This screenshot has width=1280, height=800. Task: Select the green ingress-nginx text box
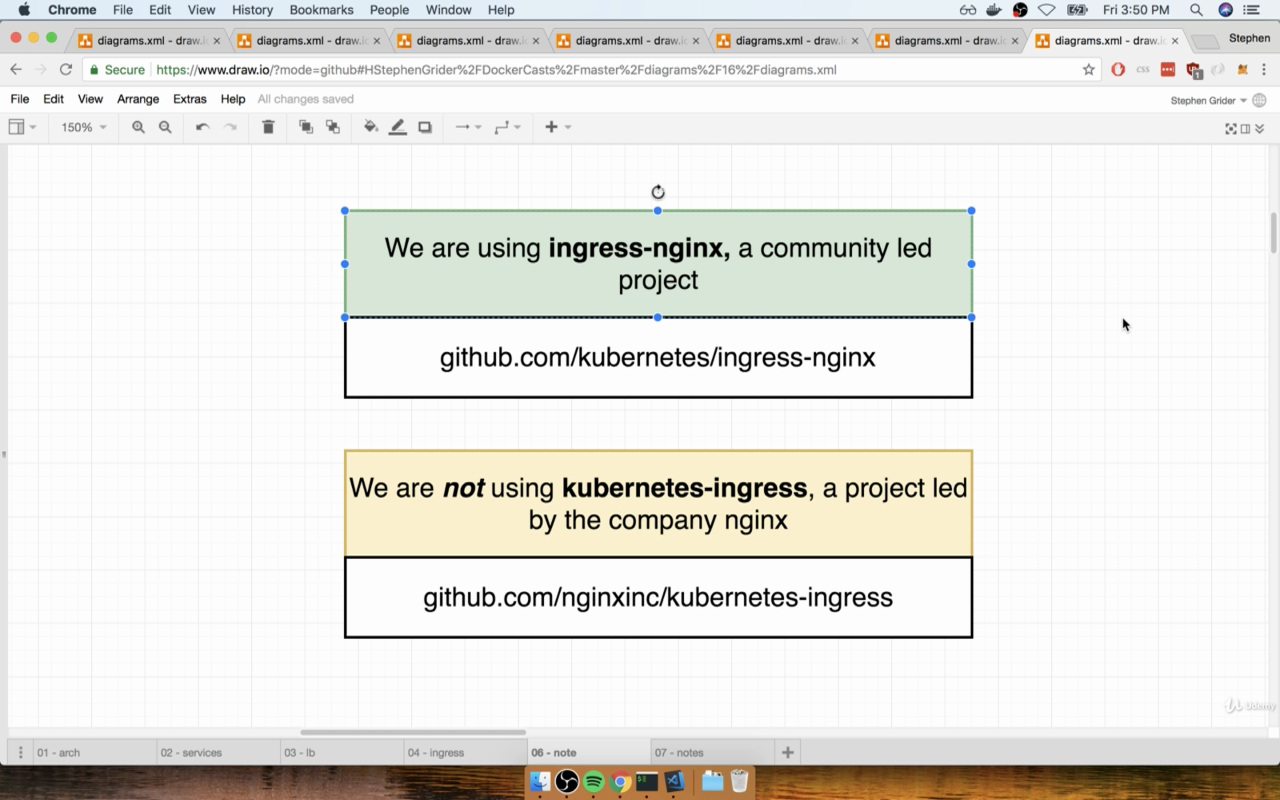click(x=658, y=264)
